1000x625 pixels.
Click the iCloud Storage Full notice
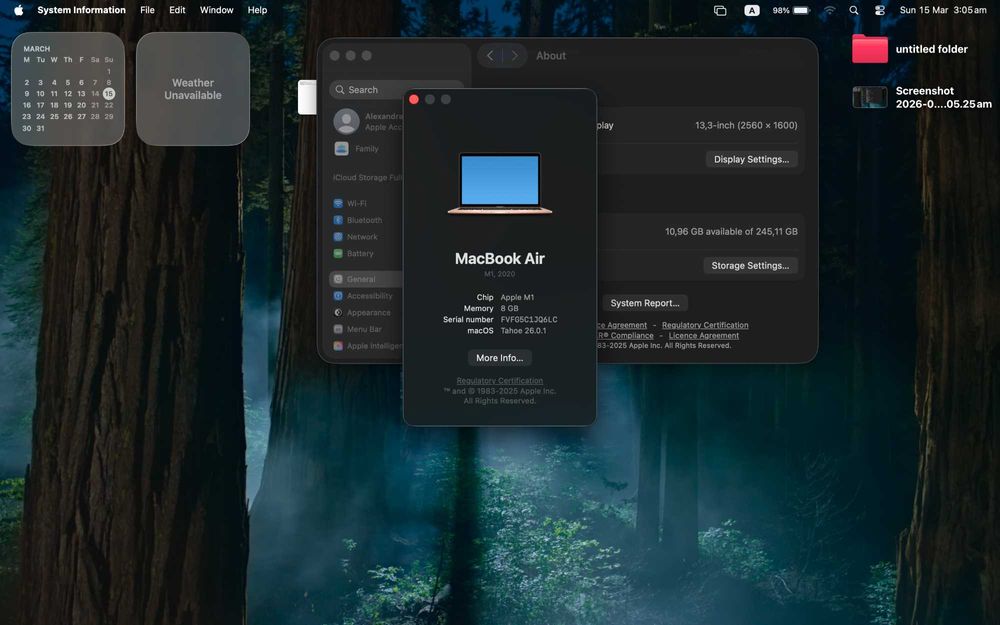[367, 177]
